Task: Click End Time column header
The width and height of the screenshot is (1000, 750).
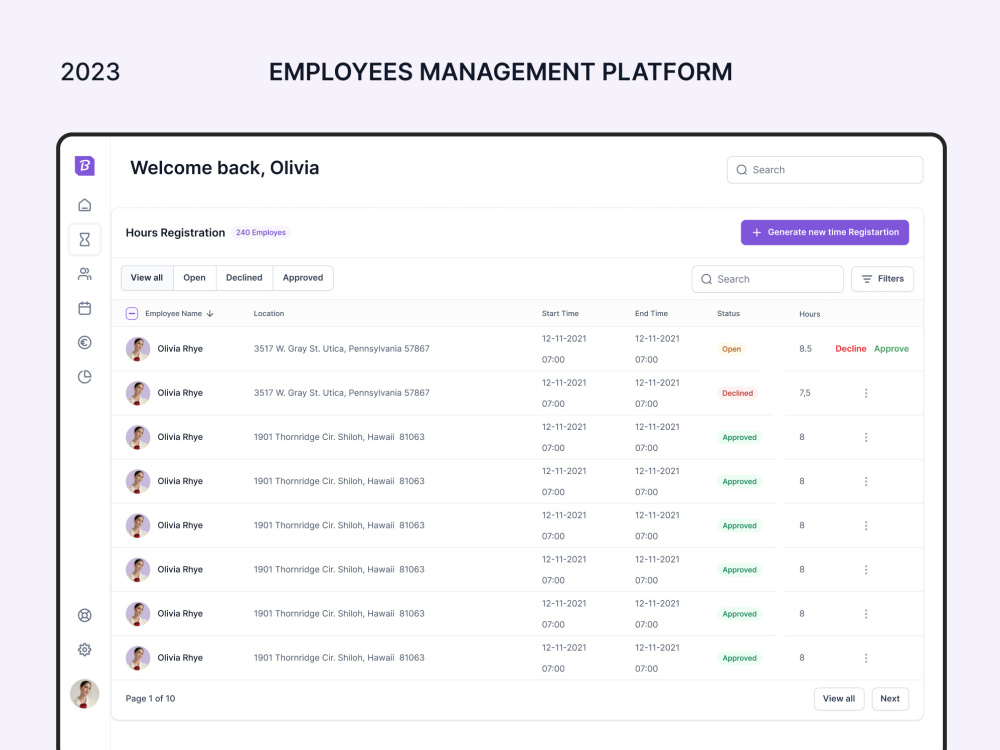Action: pos(651,314)
